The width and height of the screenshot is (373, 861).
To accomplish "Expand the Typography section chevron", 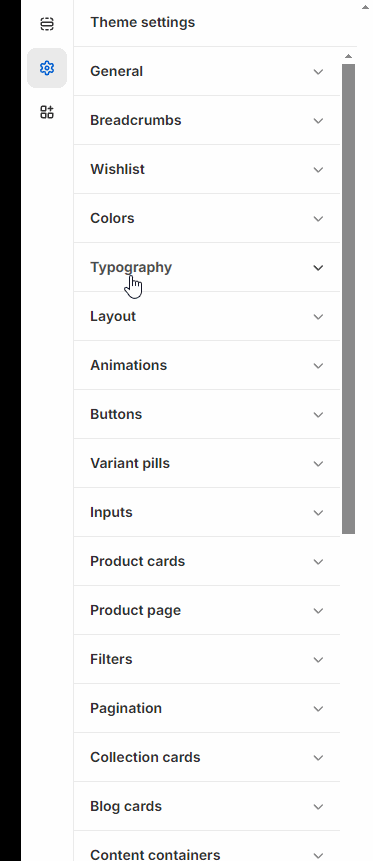I will coord(318,267).
